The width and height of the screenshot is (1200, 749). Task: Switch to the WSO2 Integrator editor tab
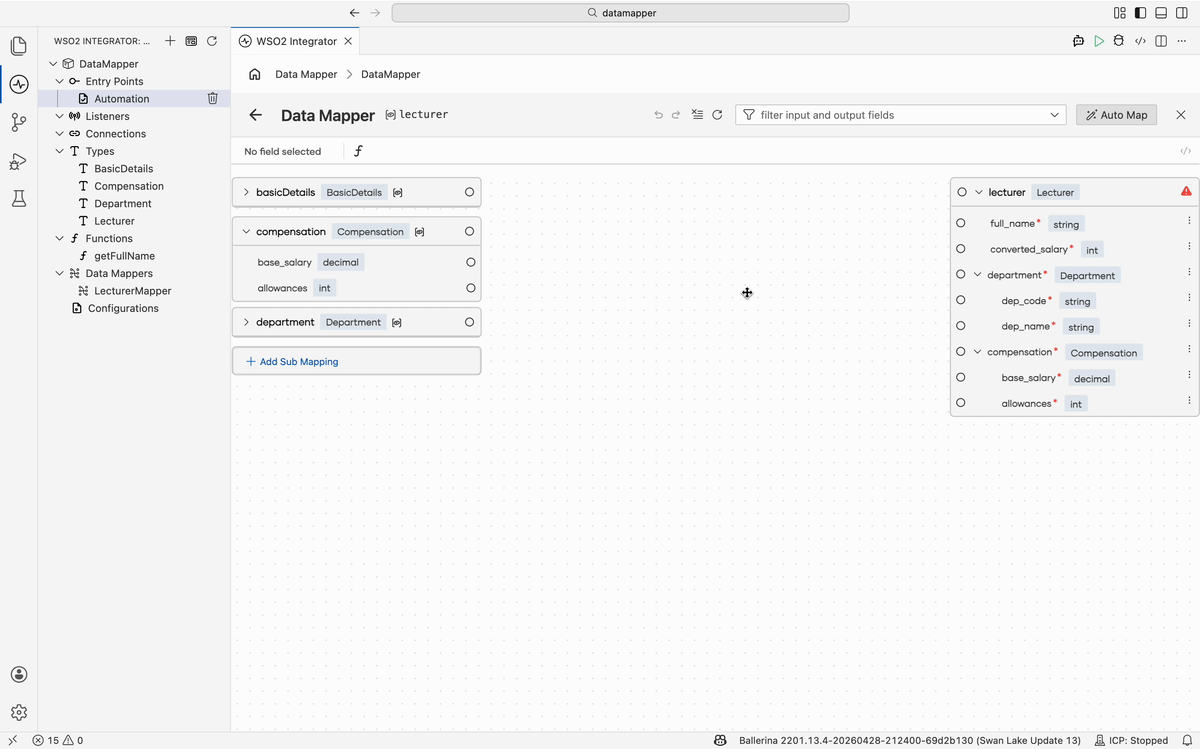click(295, 41)
